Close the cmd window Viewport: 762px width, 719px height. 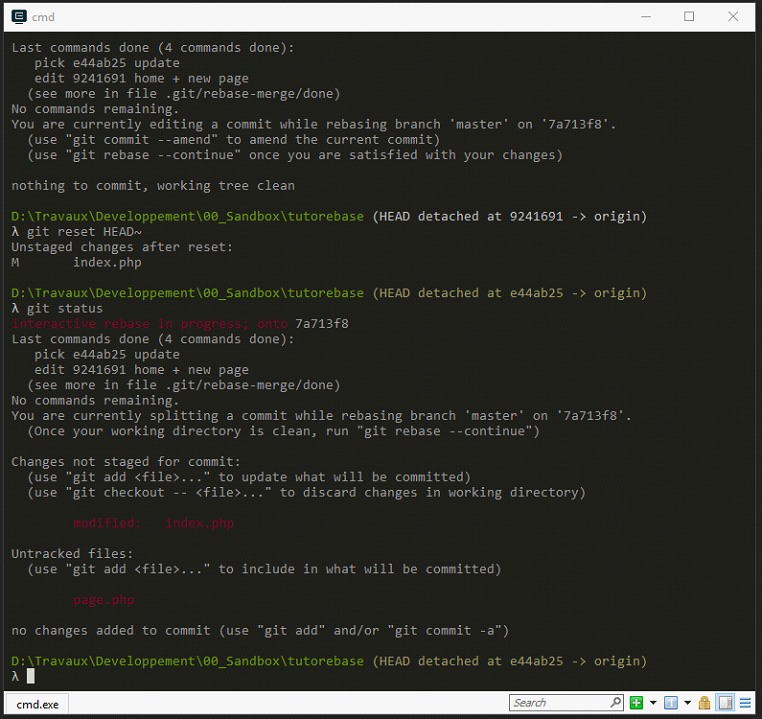coord(733,17)
